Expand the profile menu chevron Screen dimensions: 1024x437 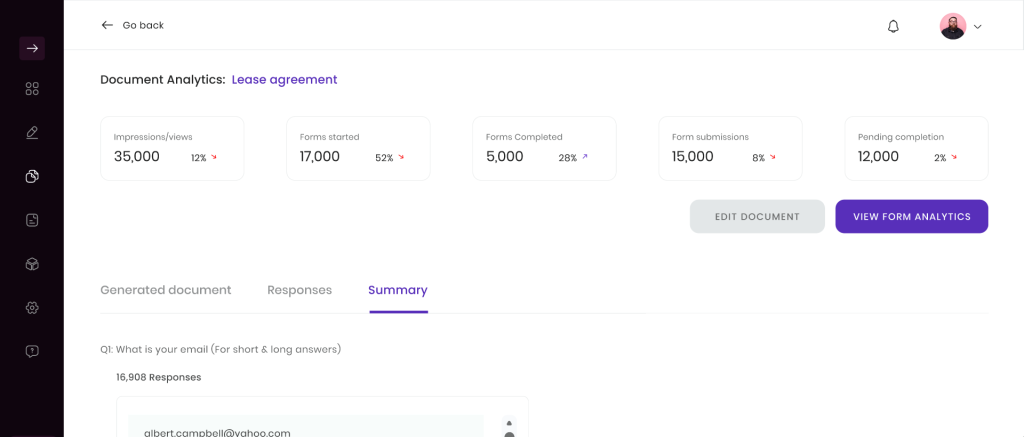coord(978,27)
